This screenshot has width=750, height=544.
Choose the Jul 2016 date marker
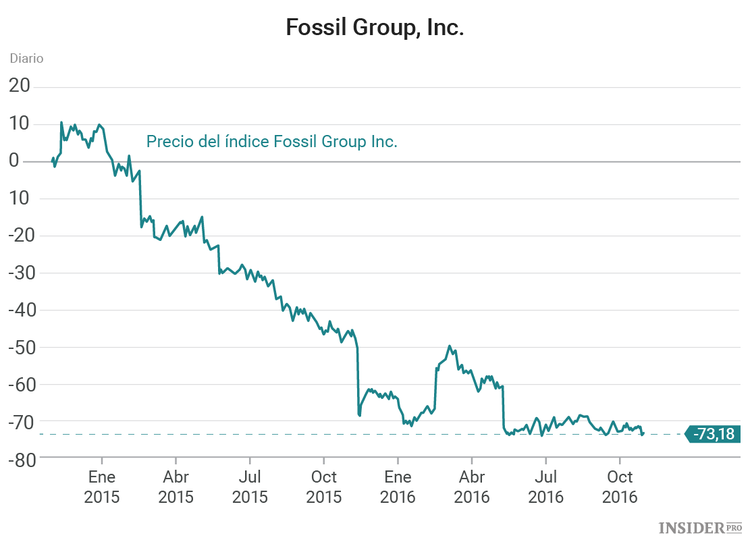[x=546, y=486]
